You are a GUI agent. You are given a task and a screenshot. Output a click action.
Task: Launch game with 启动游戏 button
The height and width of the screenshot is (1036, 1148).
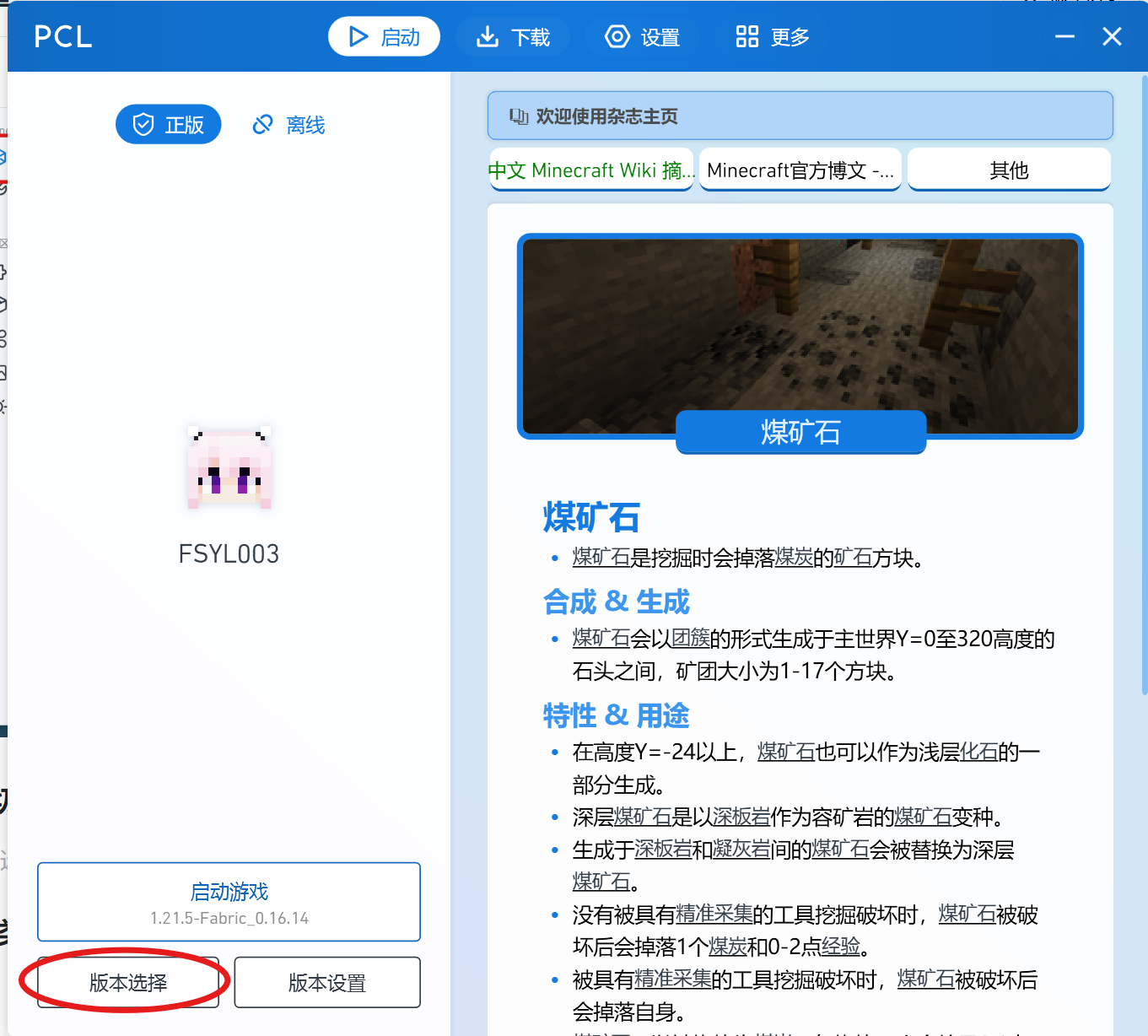(x=229, y=902)
